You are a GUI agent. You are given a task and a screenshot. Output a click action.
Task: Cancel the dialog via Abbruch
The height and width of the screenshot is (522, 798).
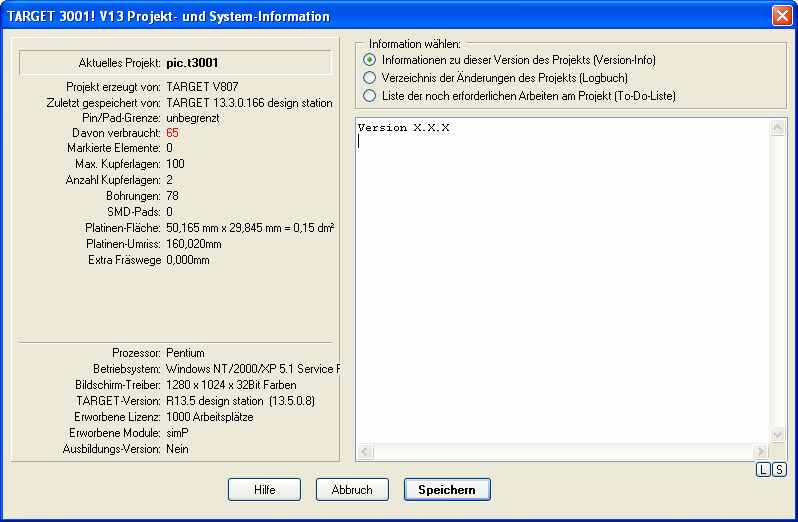(x=352, y=490)
